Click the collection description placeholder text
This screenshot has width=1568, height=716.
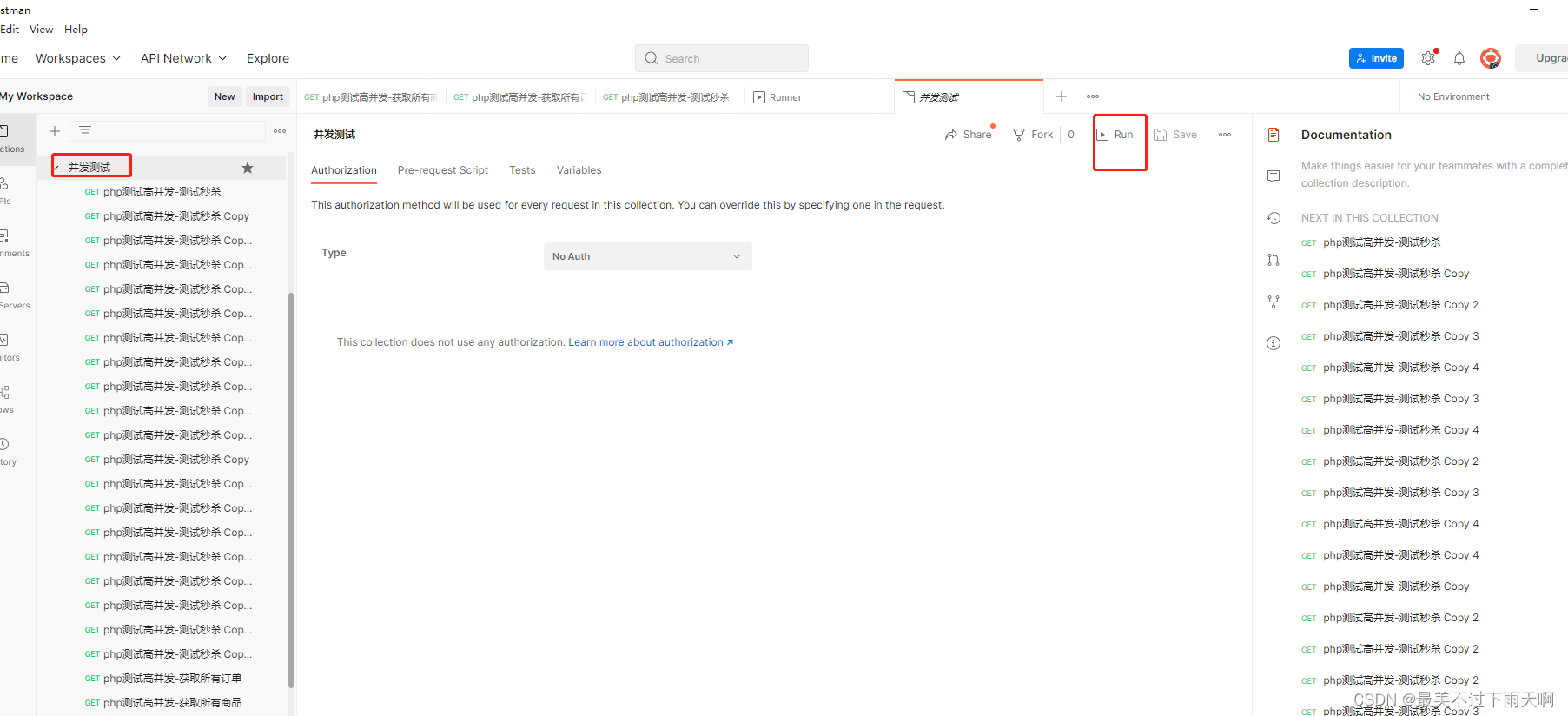click(x=1434, y=175)
